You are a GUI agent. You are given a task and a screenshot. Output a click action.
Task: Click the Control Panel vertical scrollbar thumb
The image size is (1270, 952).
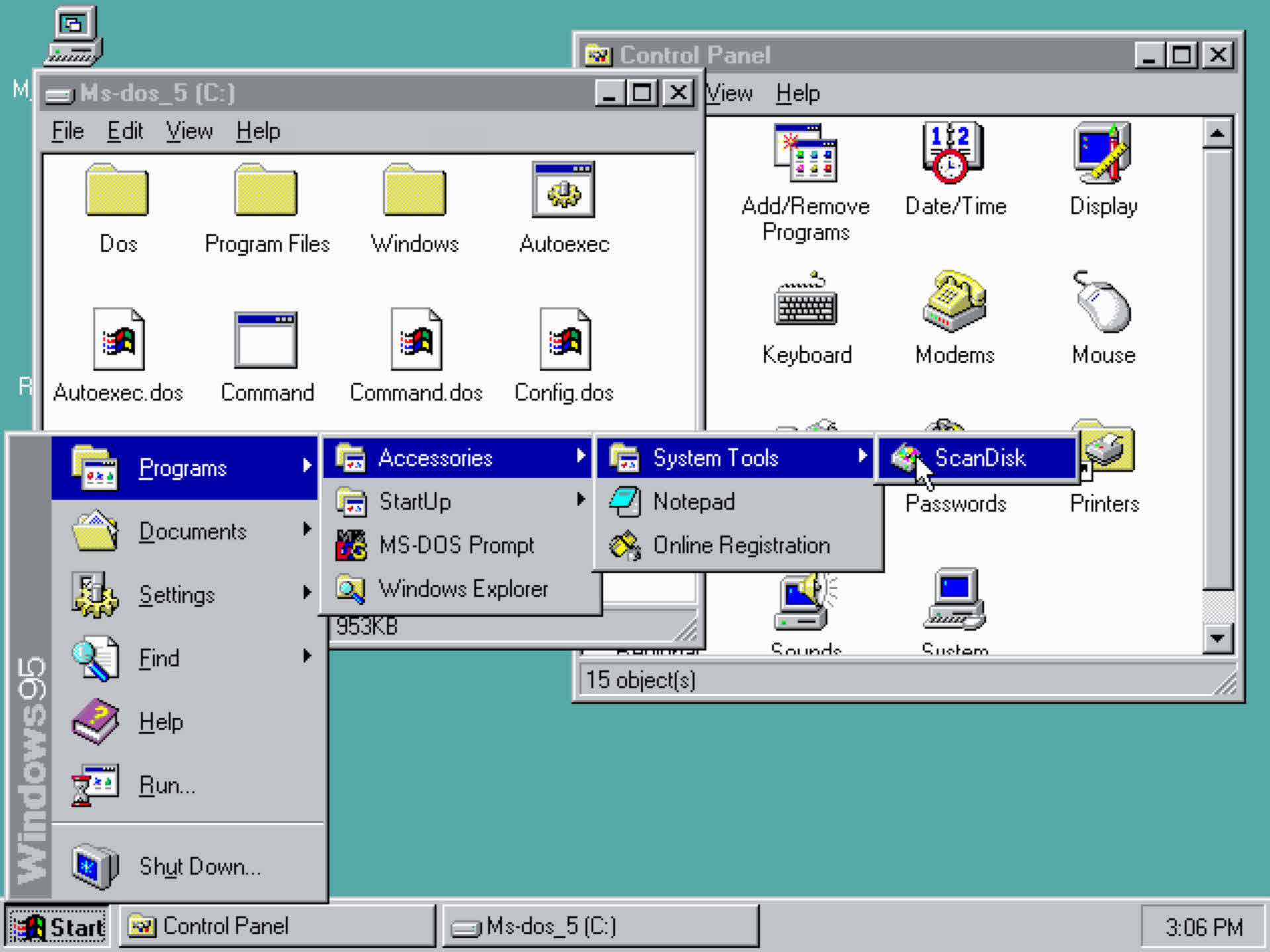pos(1217,369)
